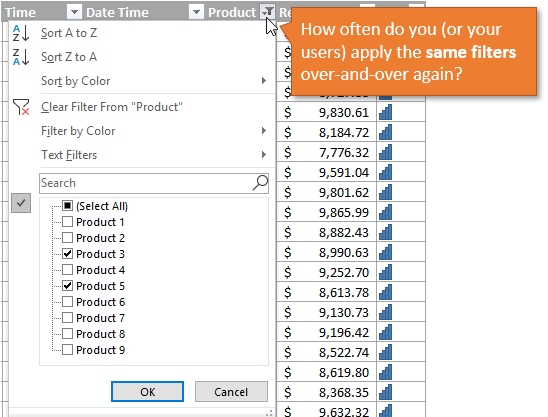
Task: Toggle the (Select All) checkbox
Action: pos(67,206)
